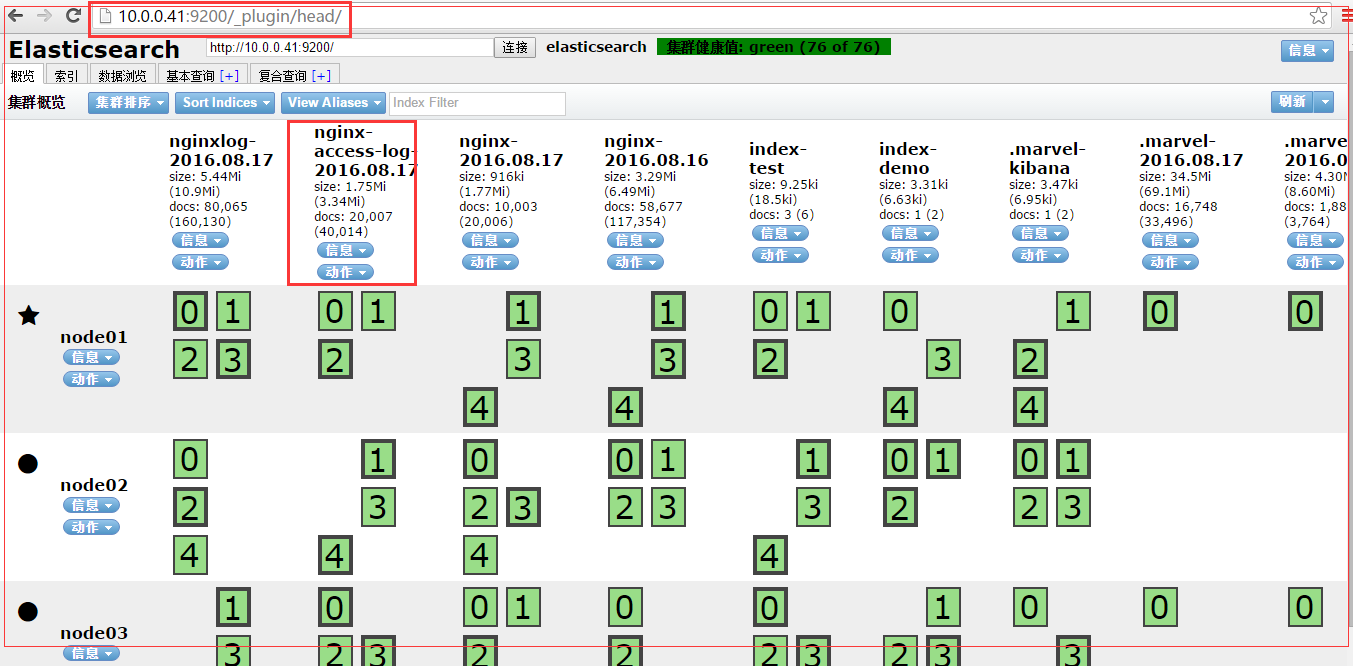Click the green cluster health status badge

[774, 47]
